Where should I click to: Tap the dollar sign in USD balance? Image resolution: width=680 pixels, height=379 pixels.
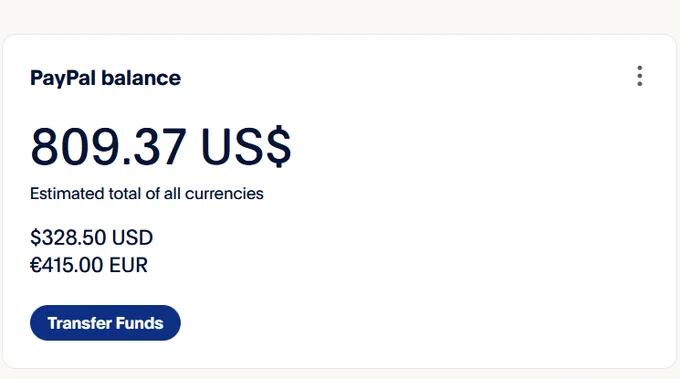coord(35,237)
